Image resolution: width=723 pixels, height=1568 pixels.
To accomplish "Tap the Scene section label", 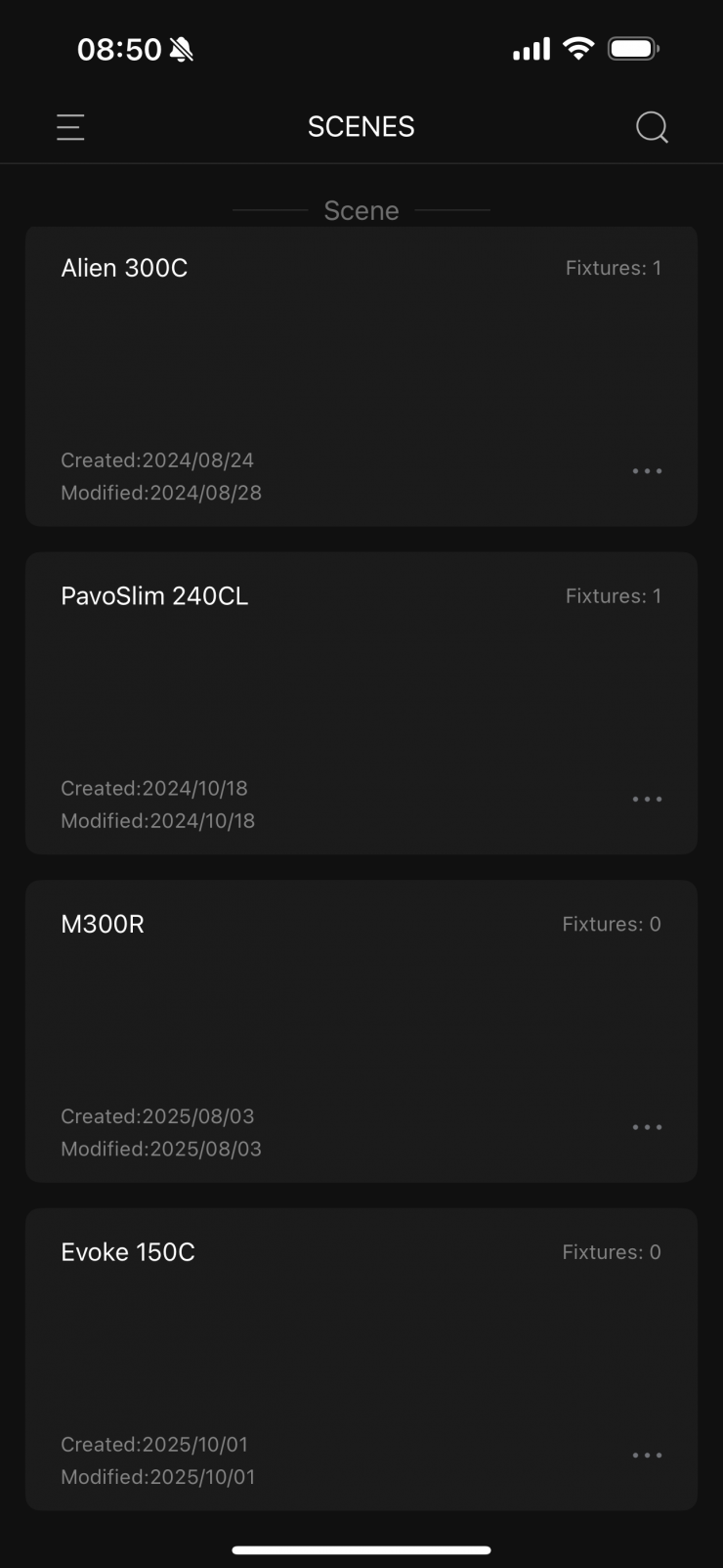I will 361,210.
